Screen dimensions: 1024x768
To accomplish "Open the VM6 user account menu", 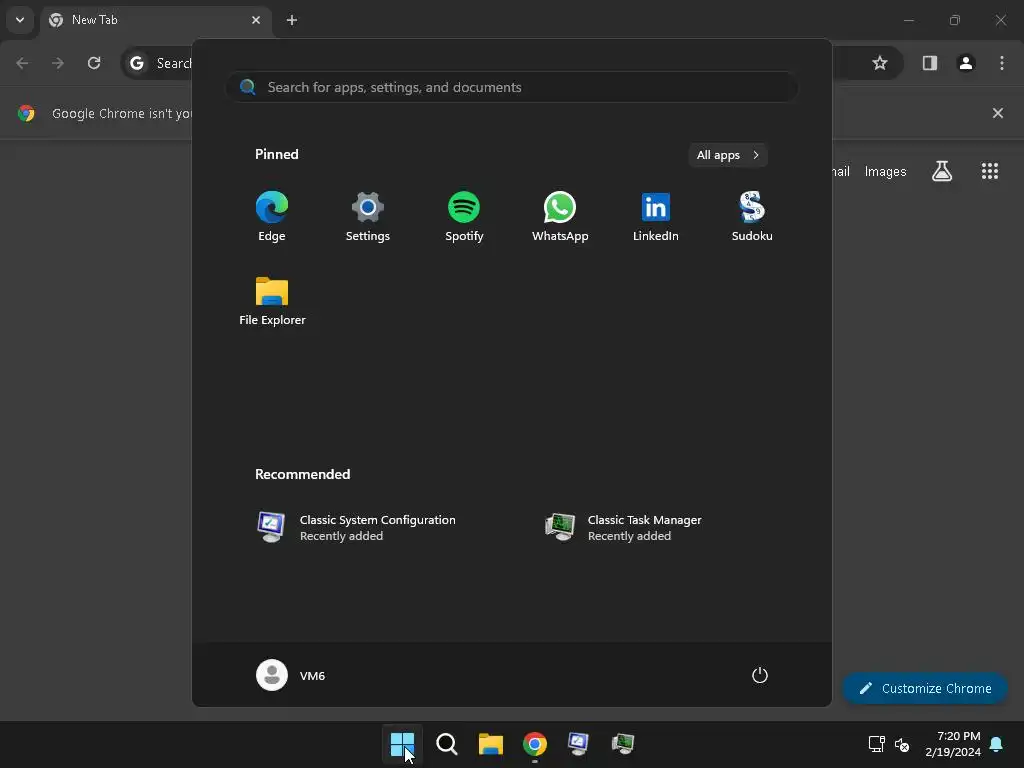I will 291,675.
